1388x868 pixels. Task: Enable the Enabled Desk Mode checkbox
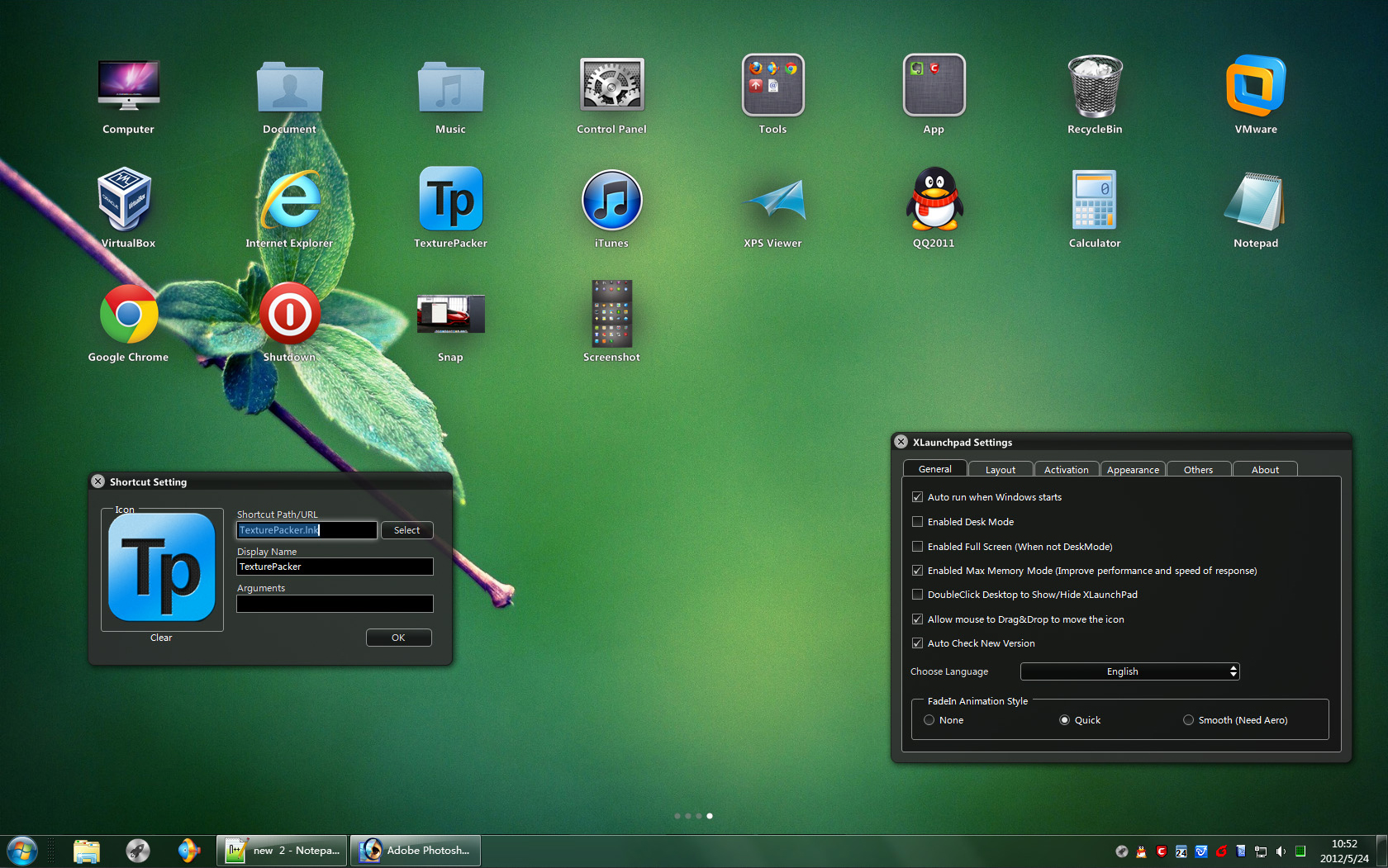point(917,521)
